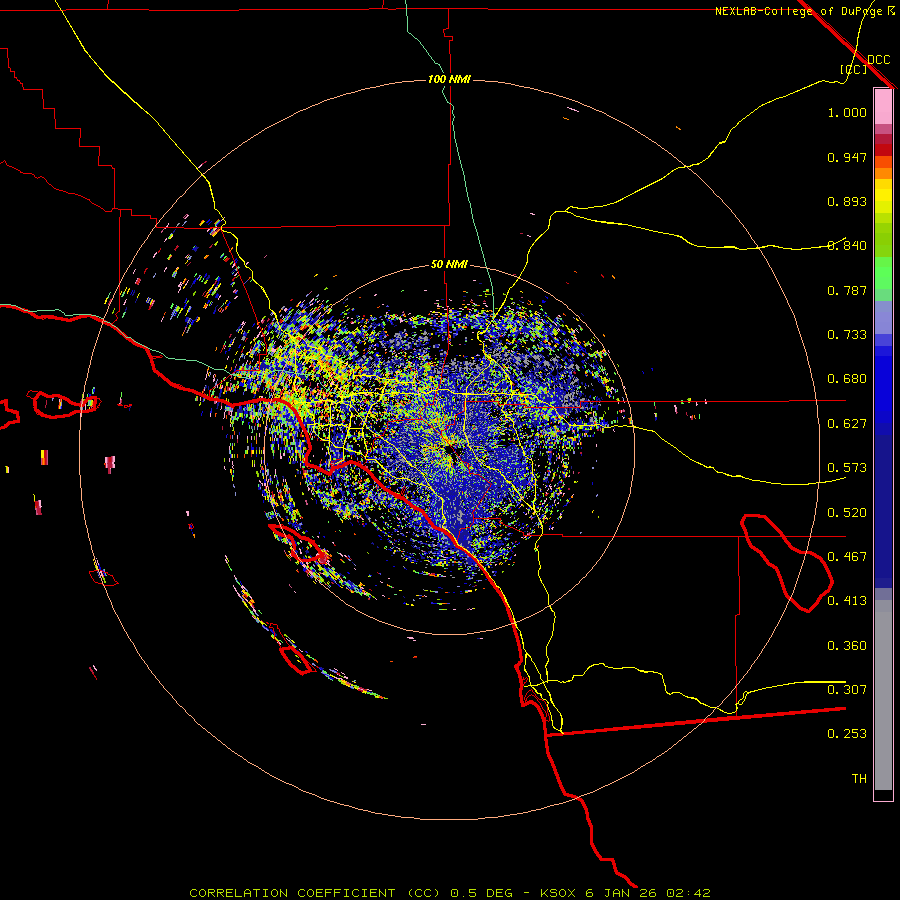Click the NEXLAB-College of DuPage credit text
The image size is (900, 900).
point(805,11)
